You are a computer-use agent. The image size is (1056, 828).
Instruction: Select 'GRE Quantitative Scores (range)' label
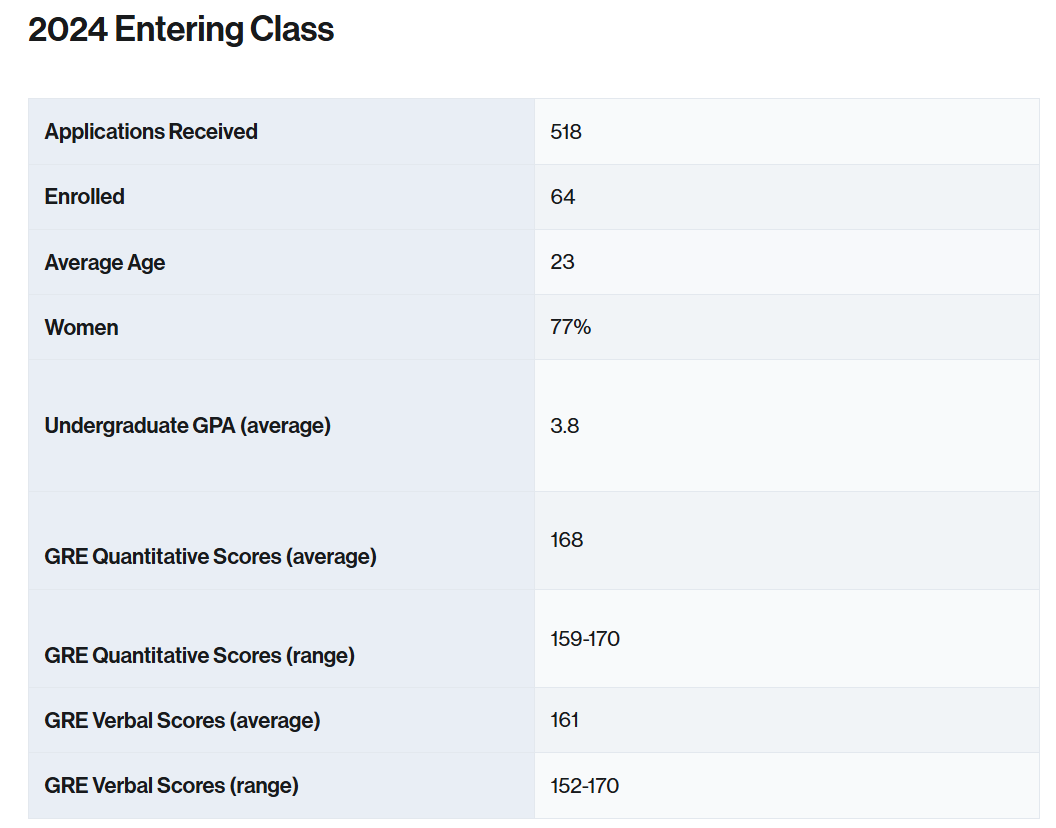click(x=199, y=656)
